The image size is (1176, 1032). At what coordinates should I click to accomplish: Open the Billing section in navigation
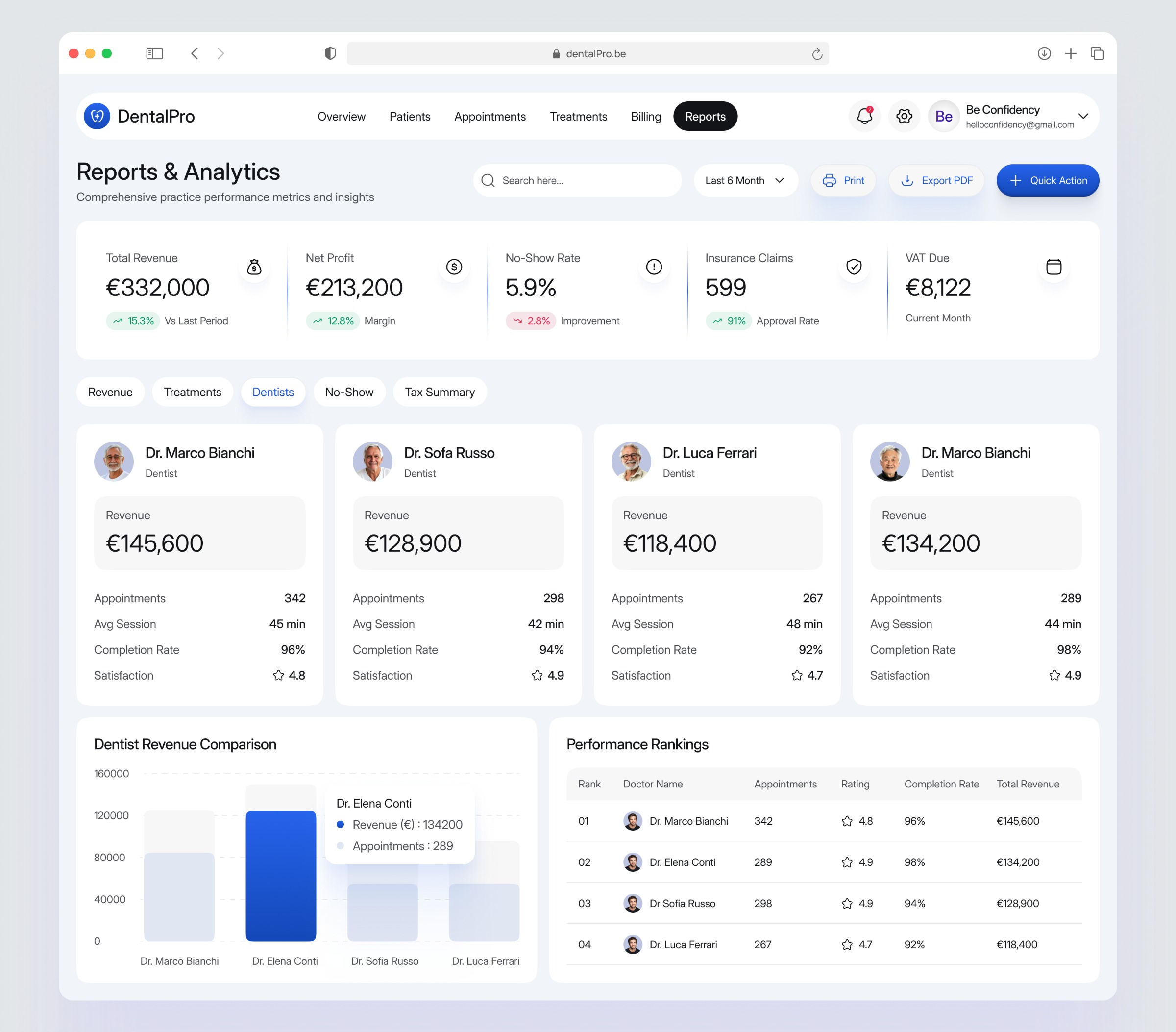[645, 116]
